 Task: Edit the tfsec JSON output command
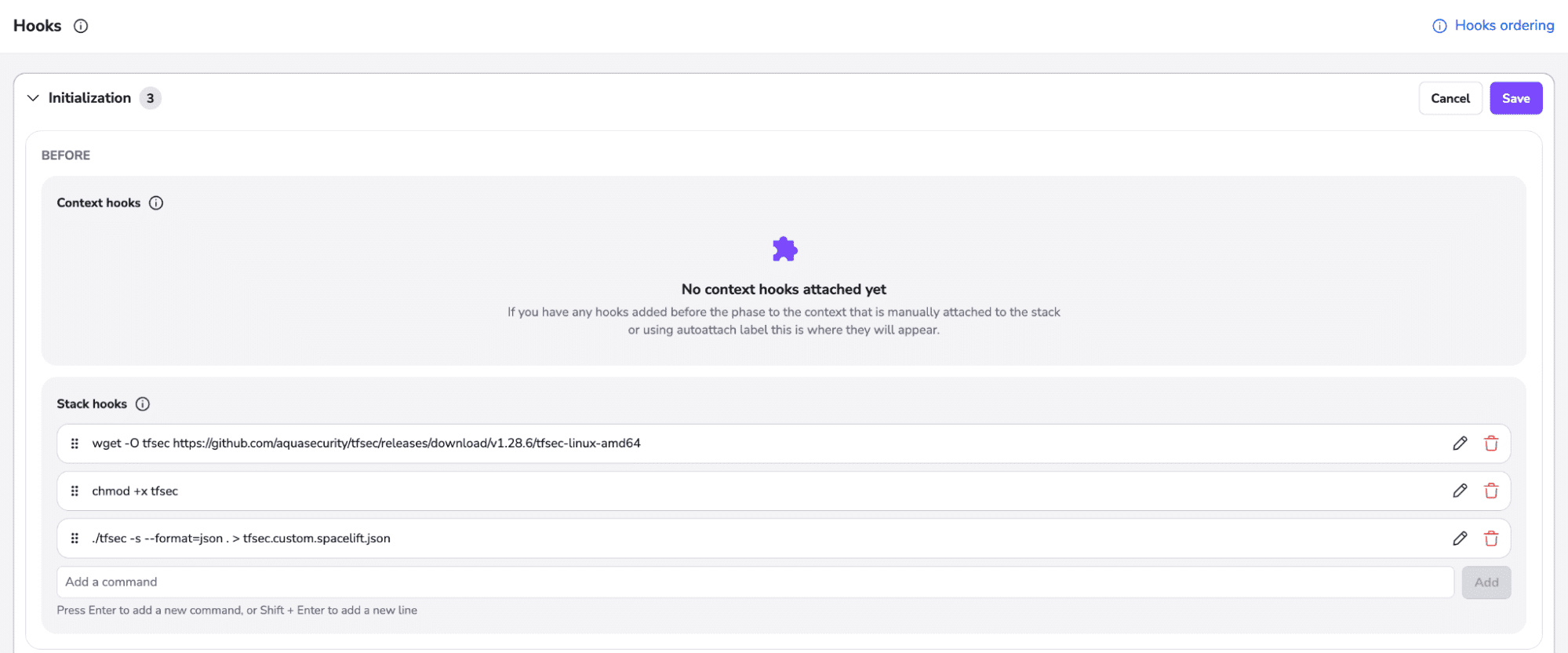pos(1460,538)
